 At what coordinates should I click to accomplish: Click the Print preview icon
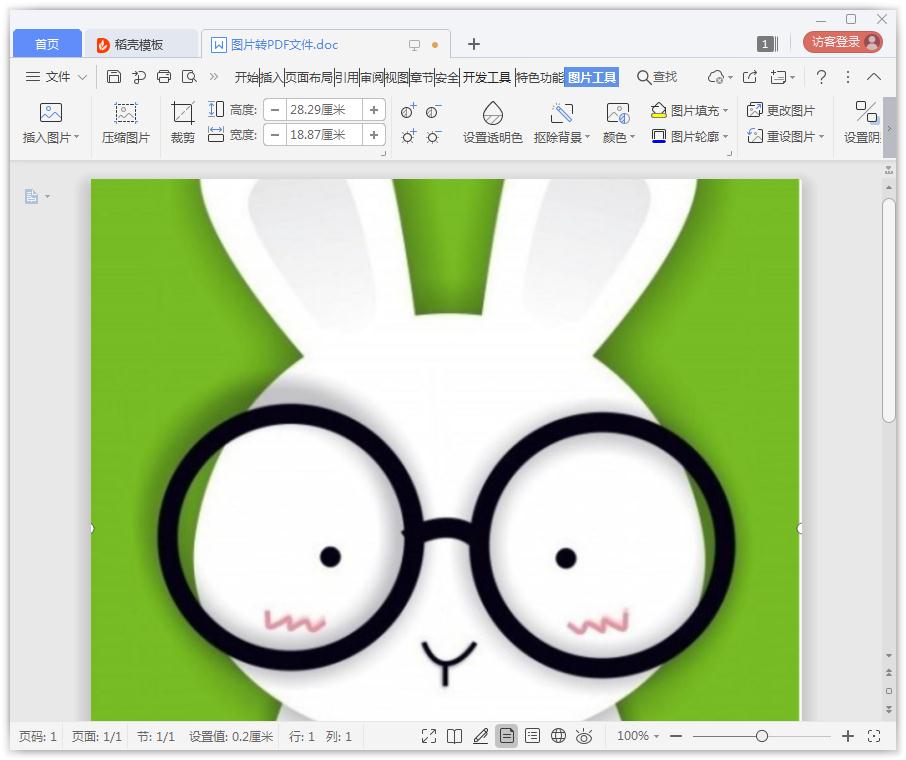tap(190, 76)
